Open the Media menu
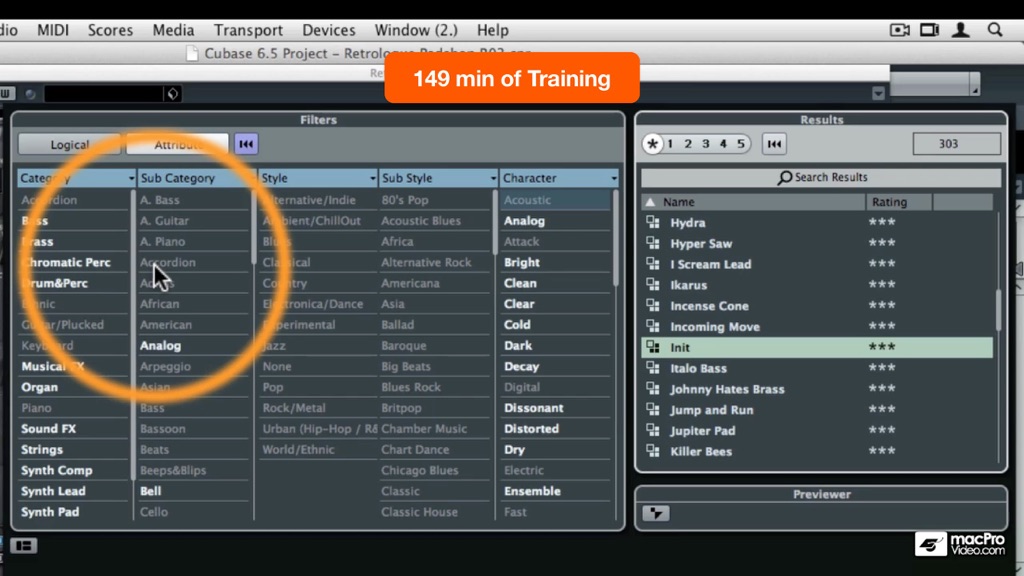This screenshot has height=576, width=1024. pyautogui.click(x=173, y=30)
